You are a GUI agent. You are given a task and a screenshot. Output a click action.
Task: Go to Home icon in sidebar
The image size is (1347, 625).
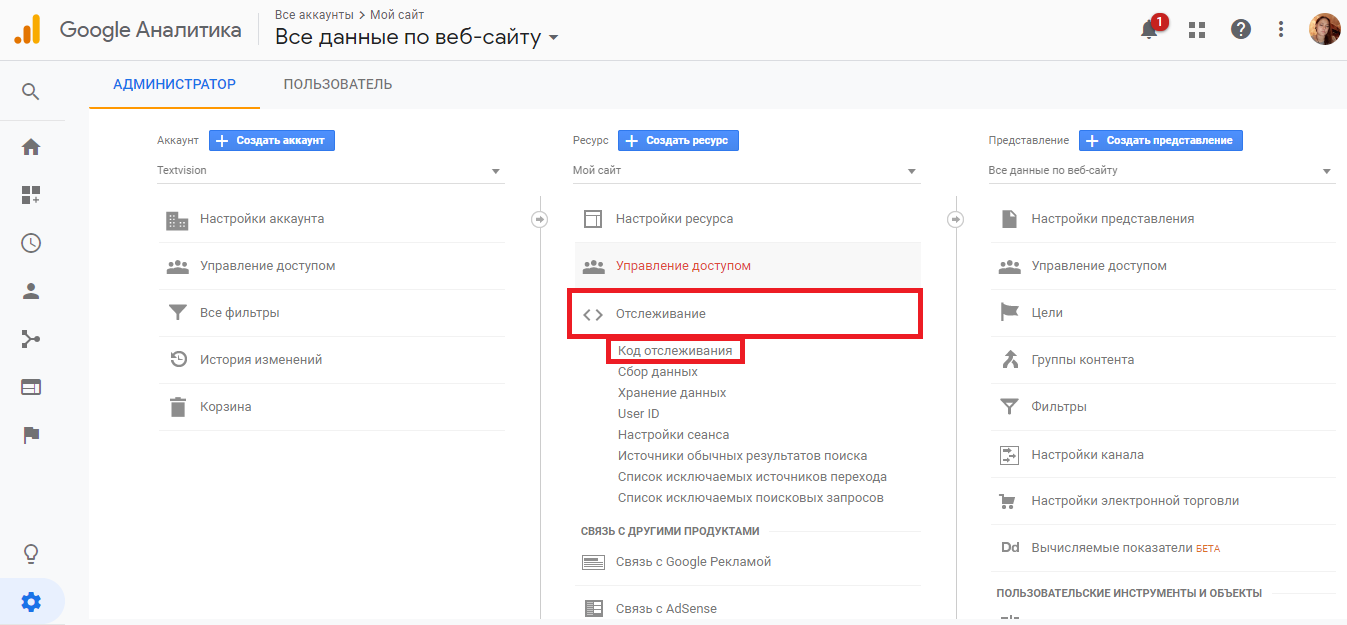tap(31, 147)
